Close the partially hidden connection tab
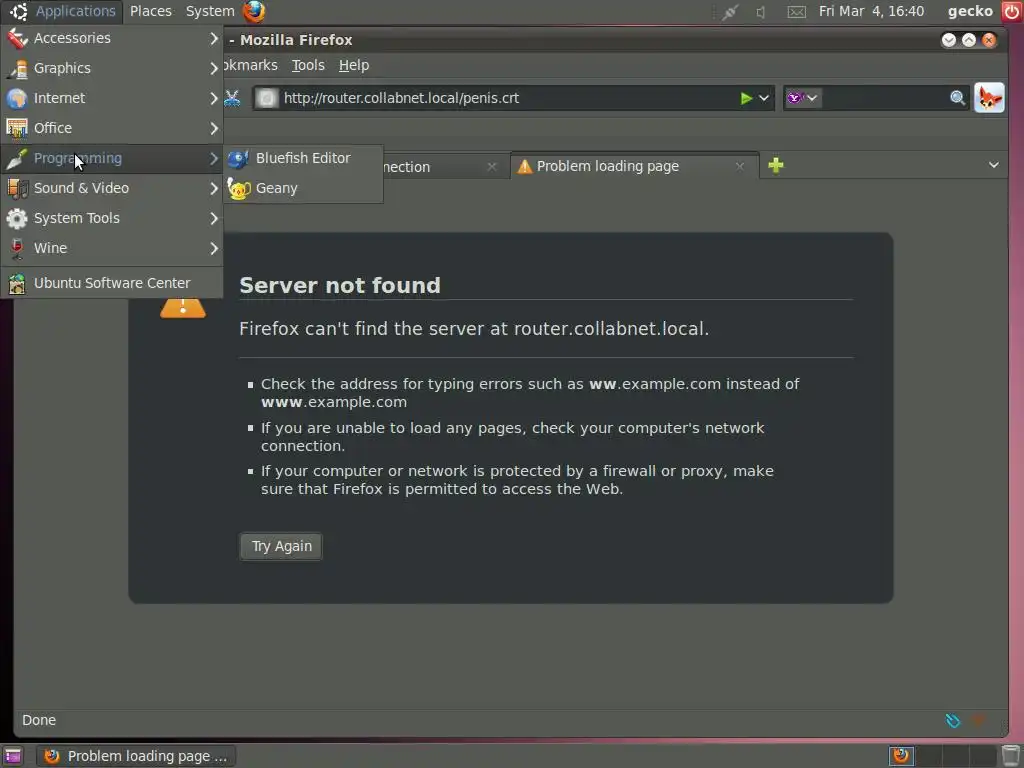Screen dimensions: 1024x768 tap(492, 167)
